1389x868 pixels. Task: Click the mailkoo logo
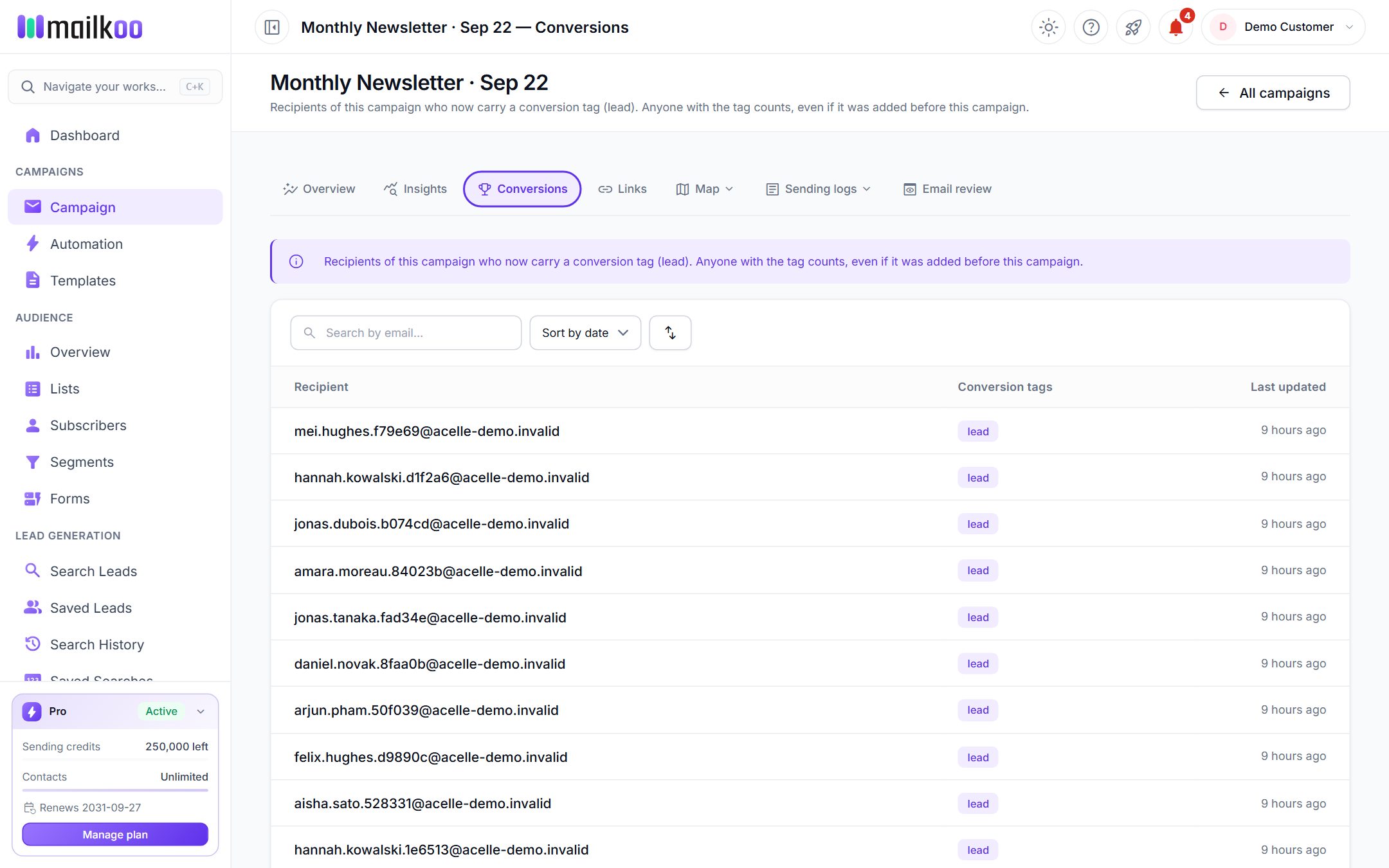[x=80, y=27]
